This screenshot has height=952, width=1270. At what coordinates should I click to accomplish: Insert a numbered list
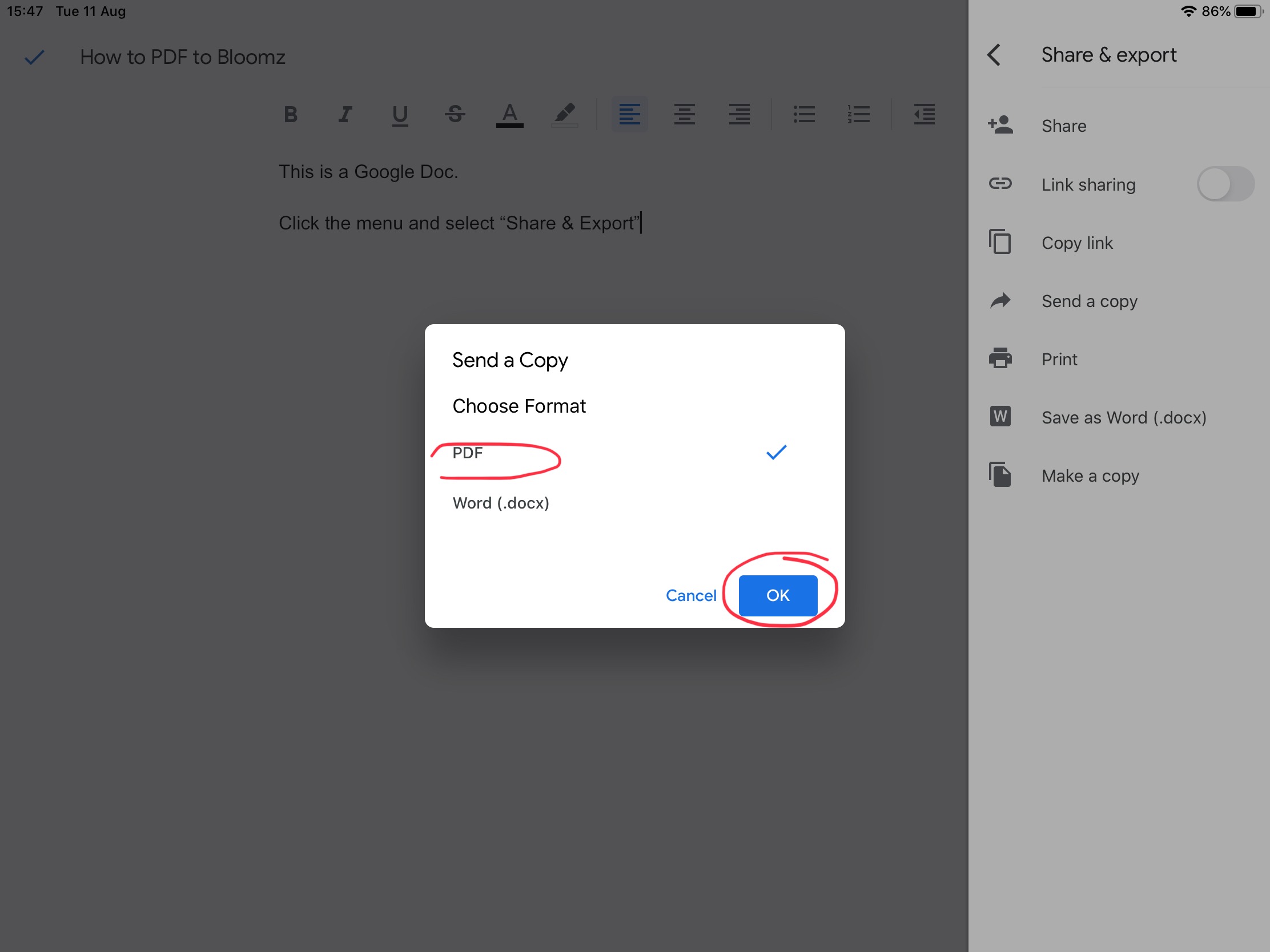[x=858, y=114]
